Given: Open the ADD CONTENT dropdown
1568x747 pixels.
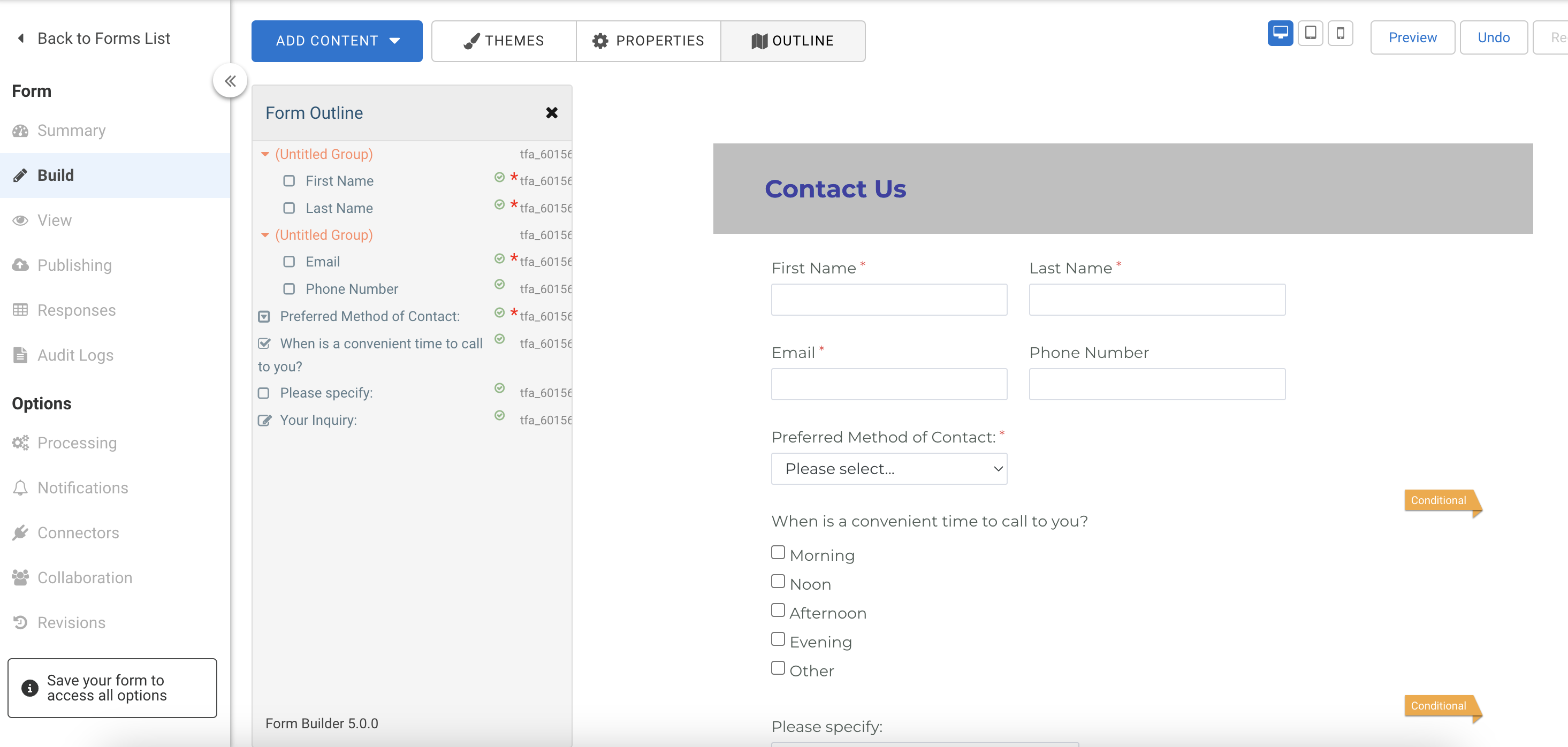Looking at the screenshot, I should 337,41.
